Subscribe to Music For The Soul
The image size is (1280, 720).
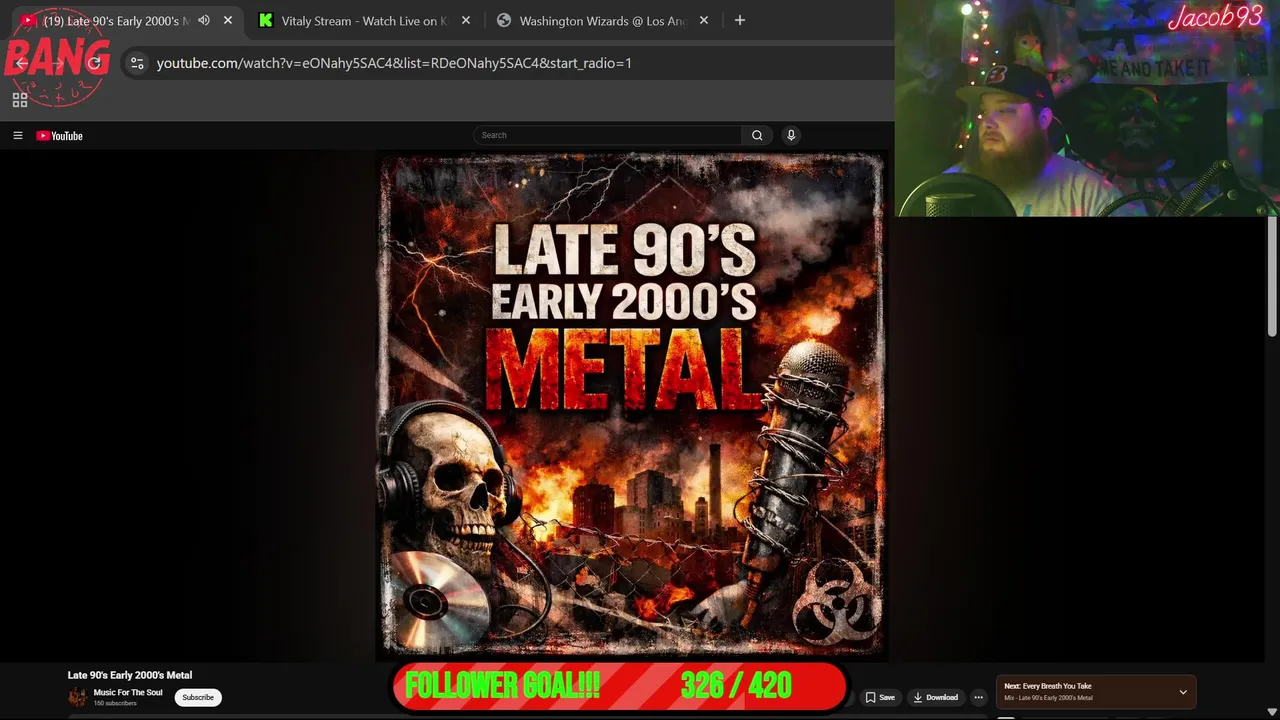[x=198, y=697]
